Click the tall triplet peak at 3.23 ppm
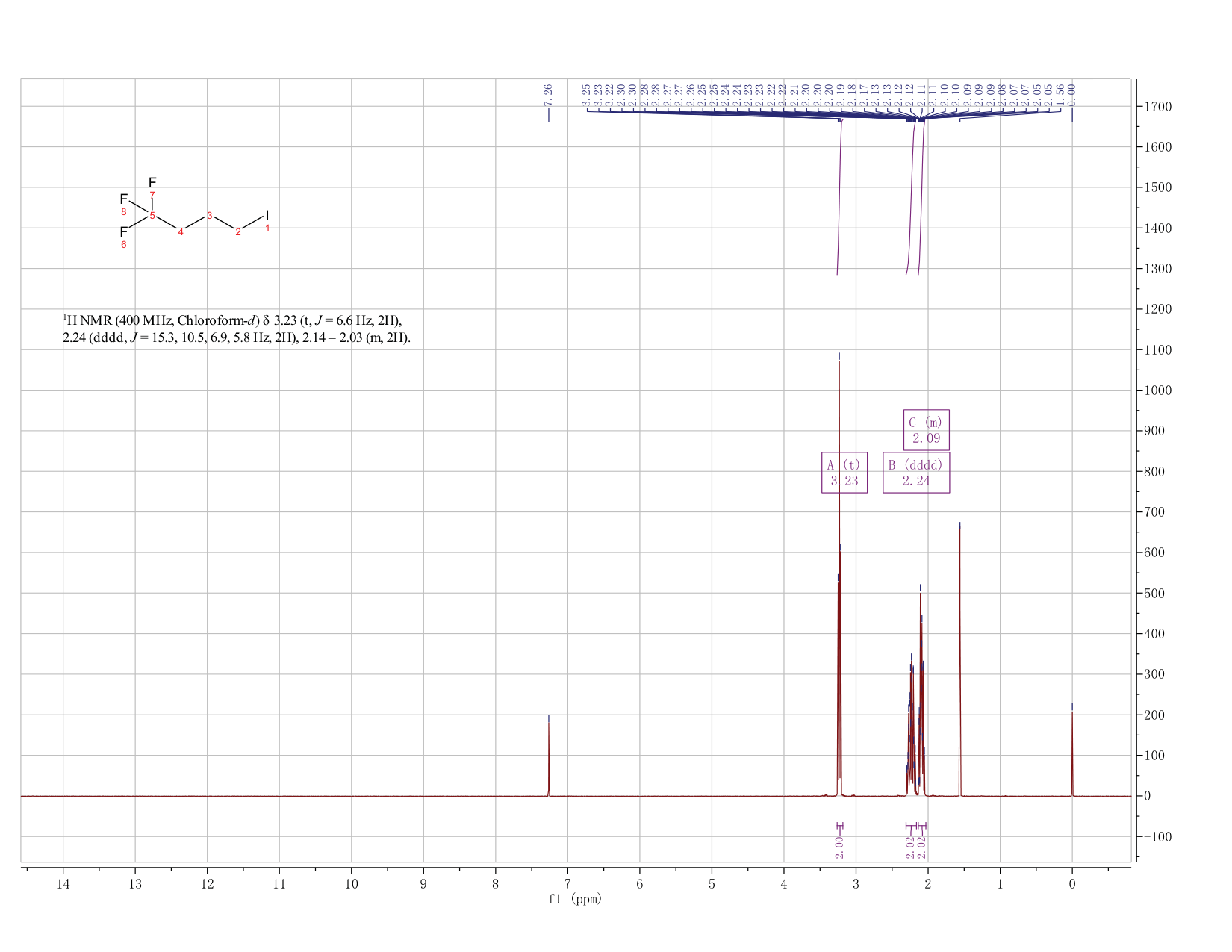Image resolution: width=1232 pixels, height=952 pixels. [x=839, y=579]
